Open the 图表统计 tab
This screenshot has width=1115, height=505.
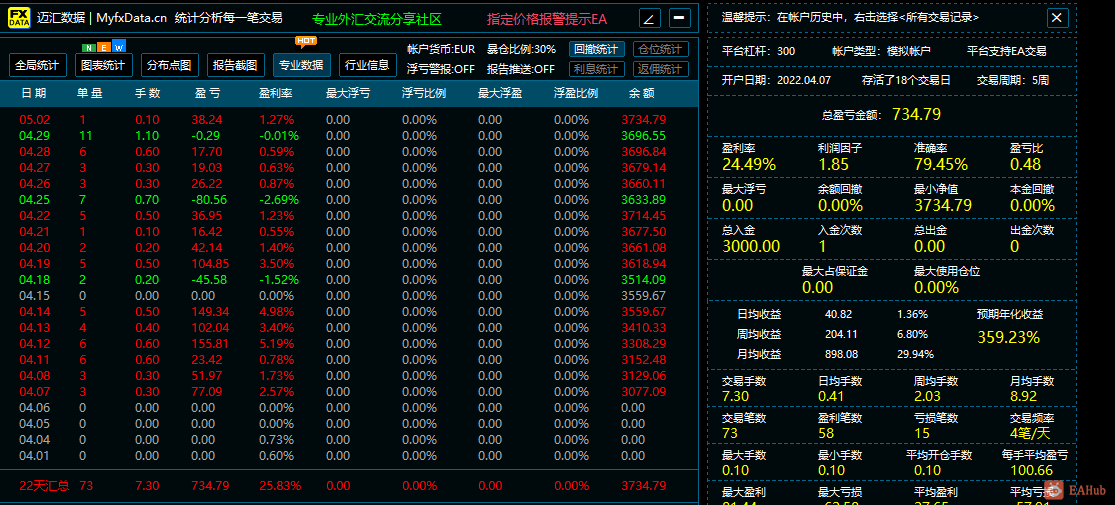104,65
